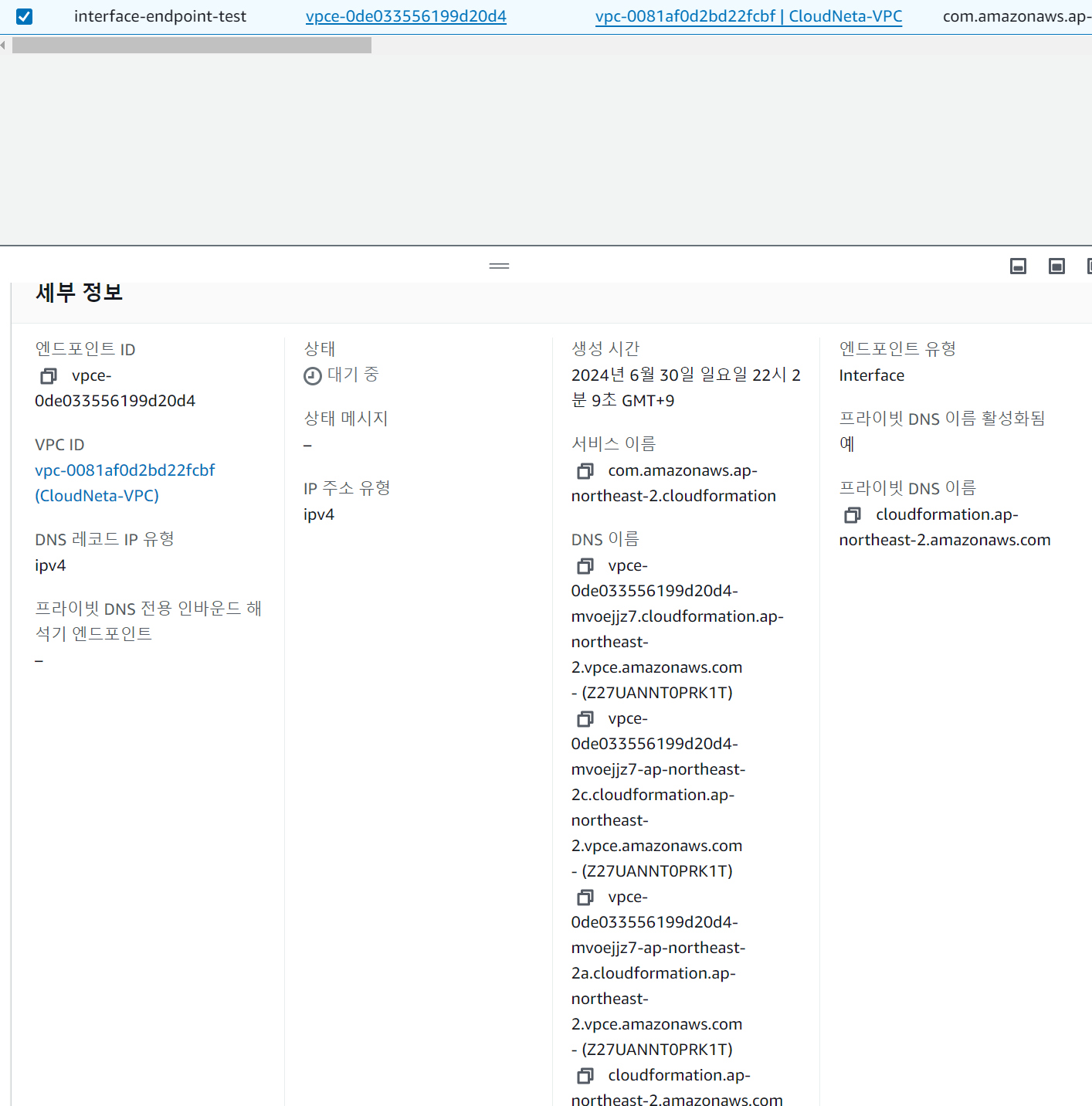The image size is (1092, 1106).
Task: Set split panel to medium size icon
Action: (x=1056, y=266)
